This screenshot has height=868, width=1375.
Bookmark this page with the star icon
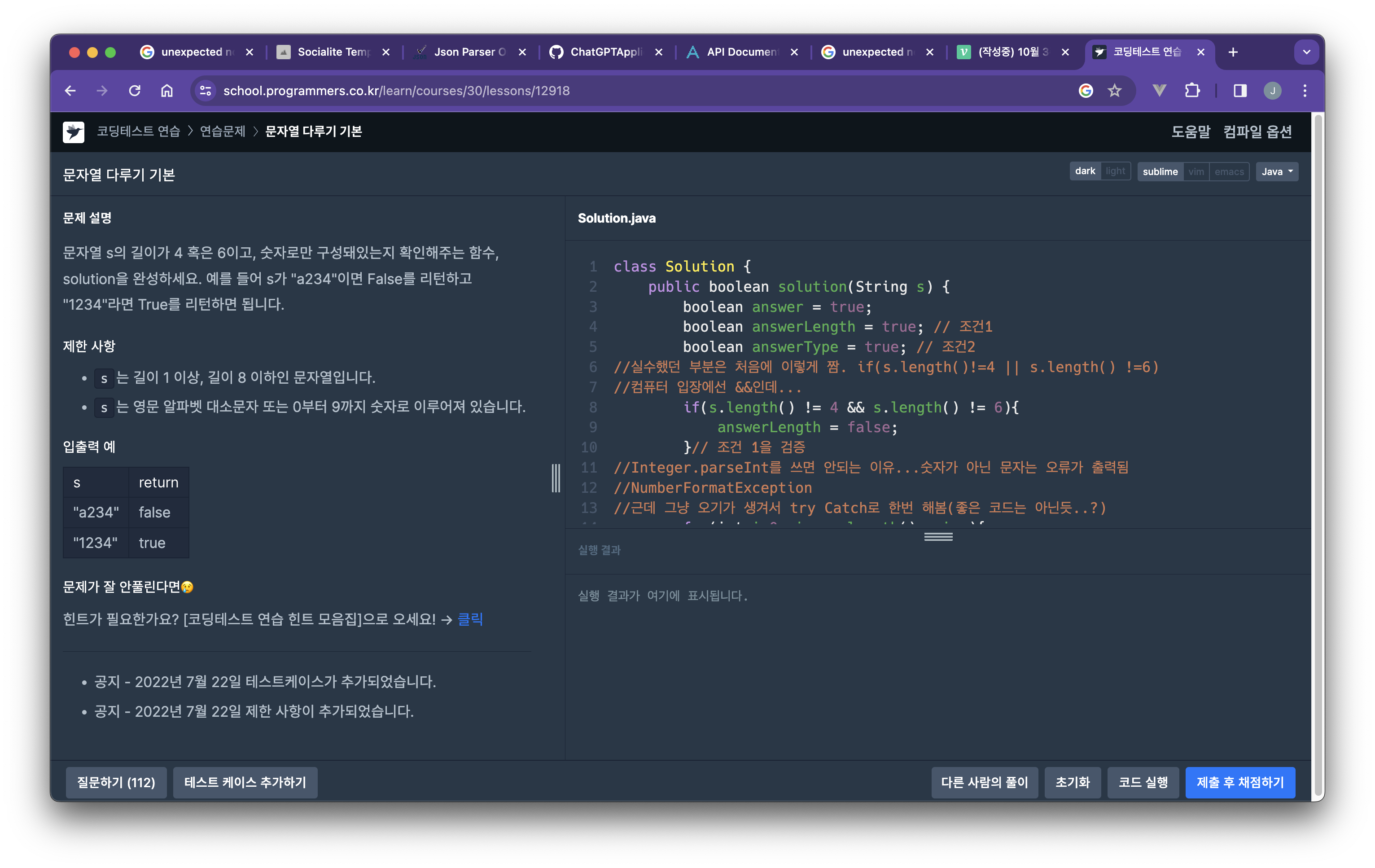coord(1114,91)
